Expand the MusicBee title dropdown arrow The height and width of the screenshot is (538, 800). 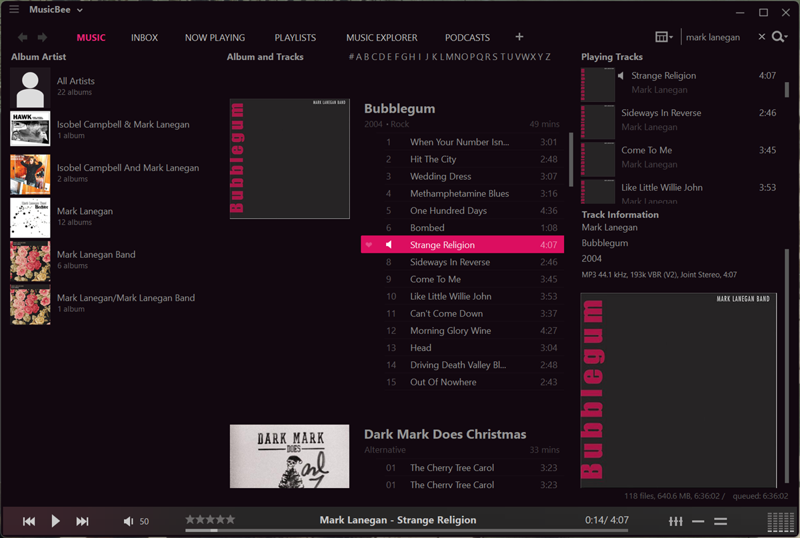(80, 10)
